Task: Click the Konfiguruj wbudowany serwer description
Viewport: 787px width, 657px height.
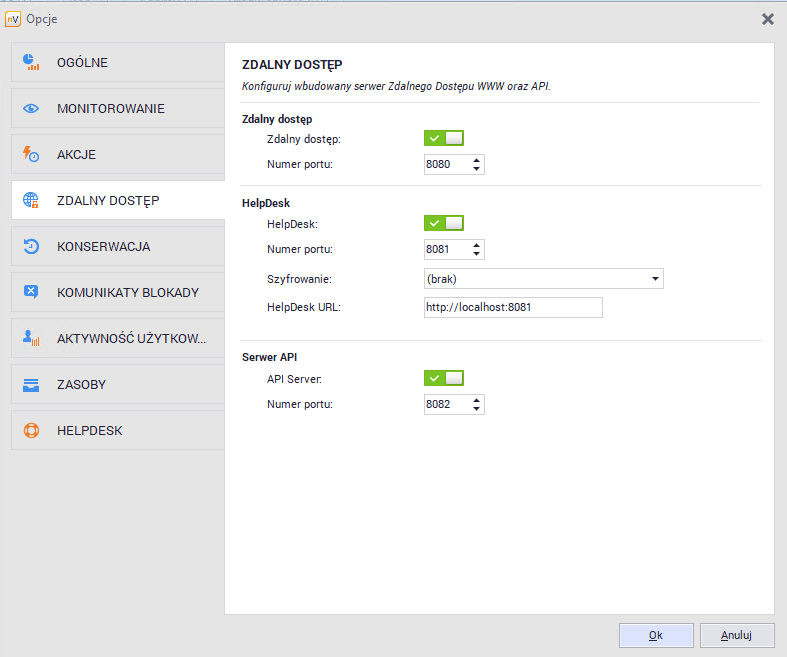Action: 396,86
